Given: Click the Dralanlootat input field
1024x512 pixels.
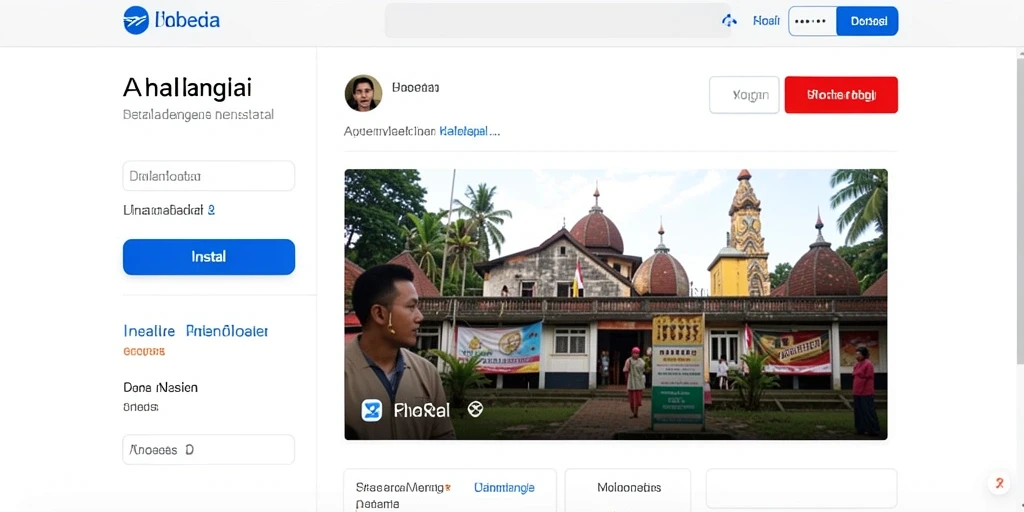Looking at the screenshot, I should (209, 176).
